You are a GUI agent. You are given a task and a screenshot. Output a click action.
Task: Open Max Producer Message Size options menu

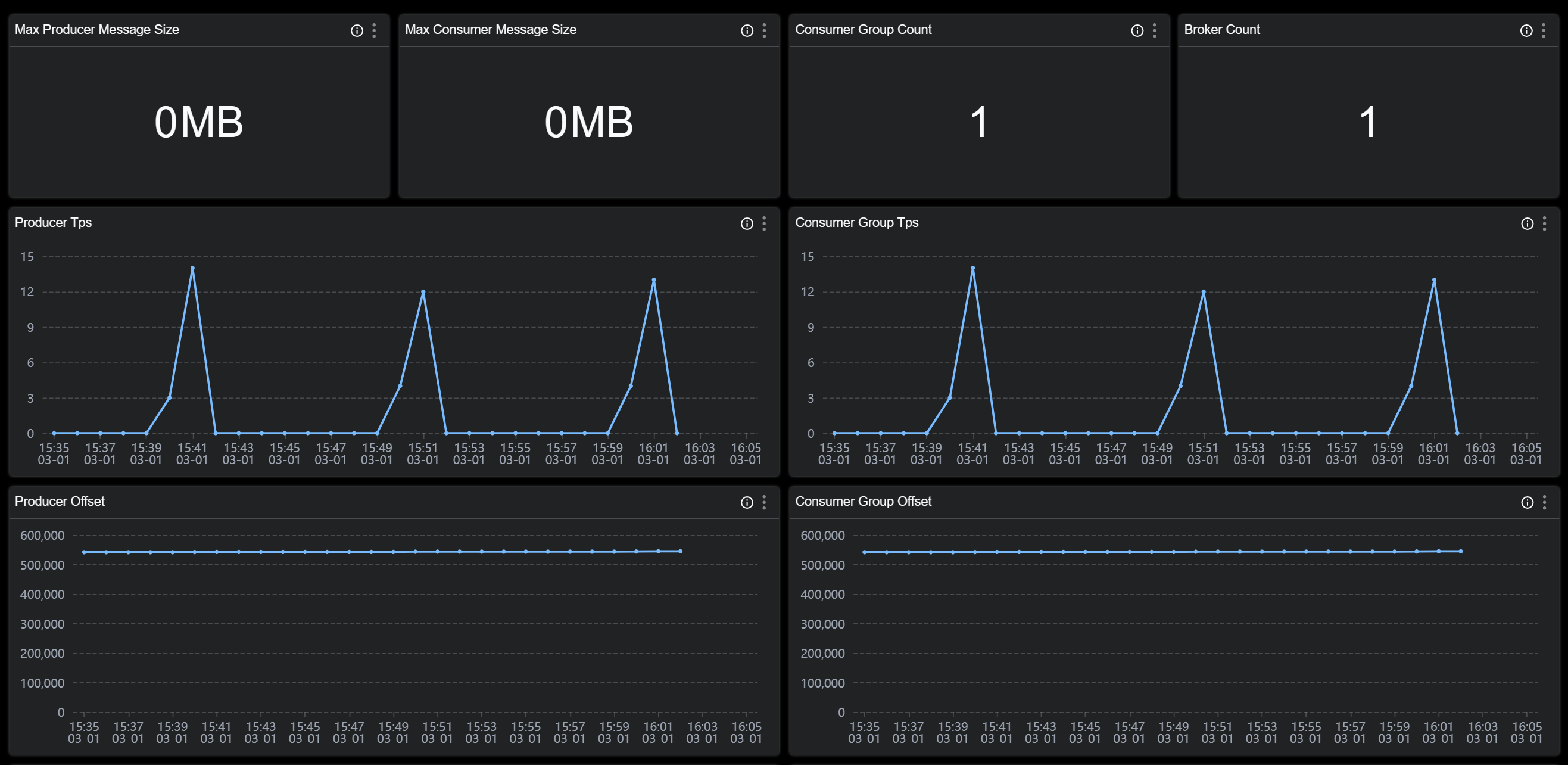(374, 30)
